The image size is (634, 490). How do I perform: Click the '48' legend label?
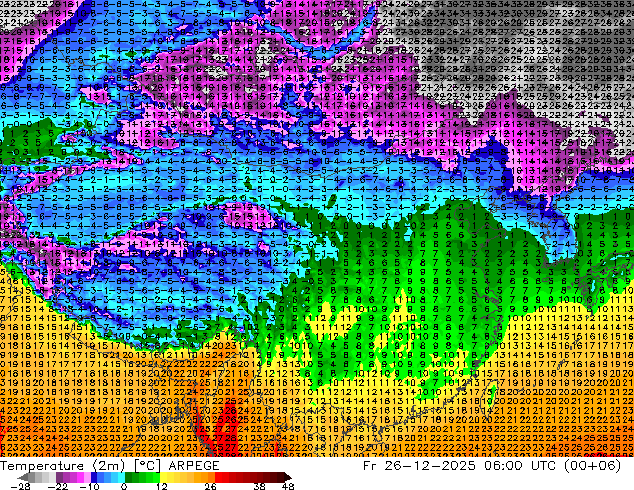pos(288,486)
